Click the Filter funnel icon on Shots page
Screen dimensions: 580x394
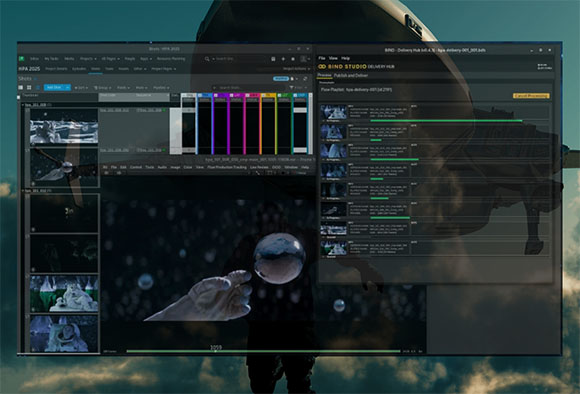pyautogui.click(x=291, y=88)
